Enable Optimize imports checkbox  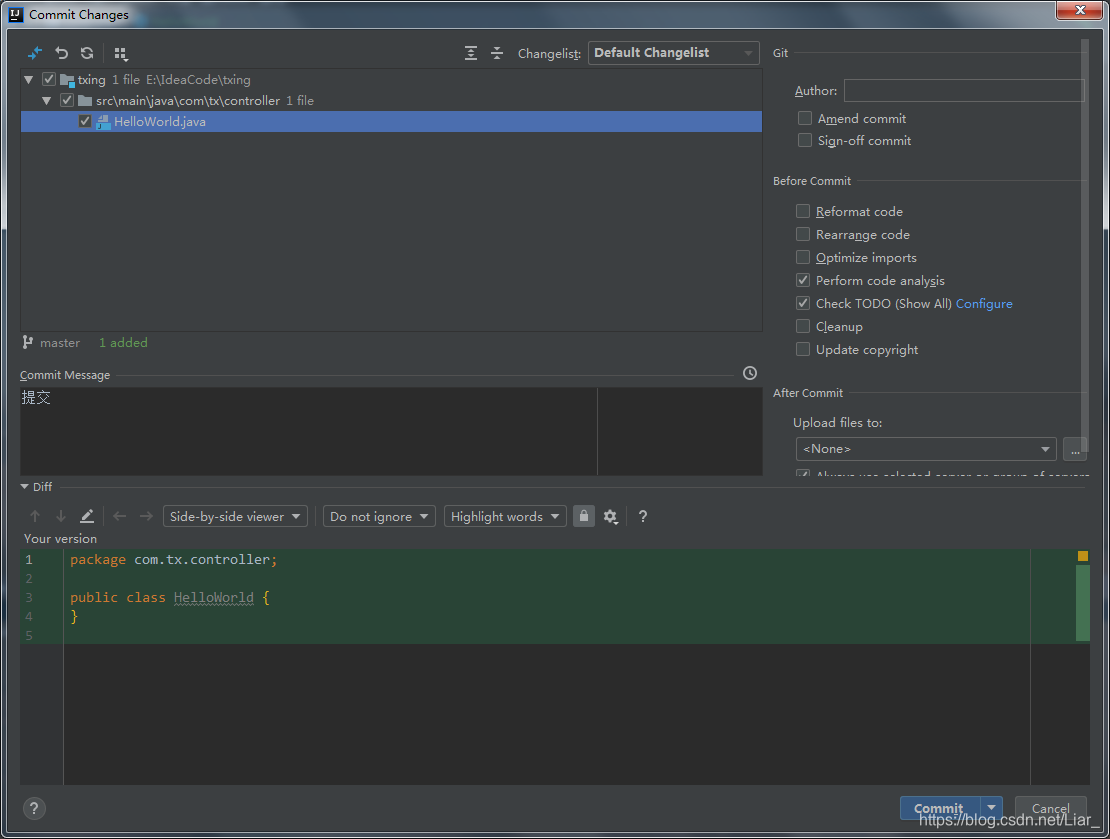tap(803, 257)
